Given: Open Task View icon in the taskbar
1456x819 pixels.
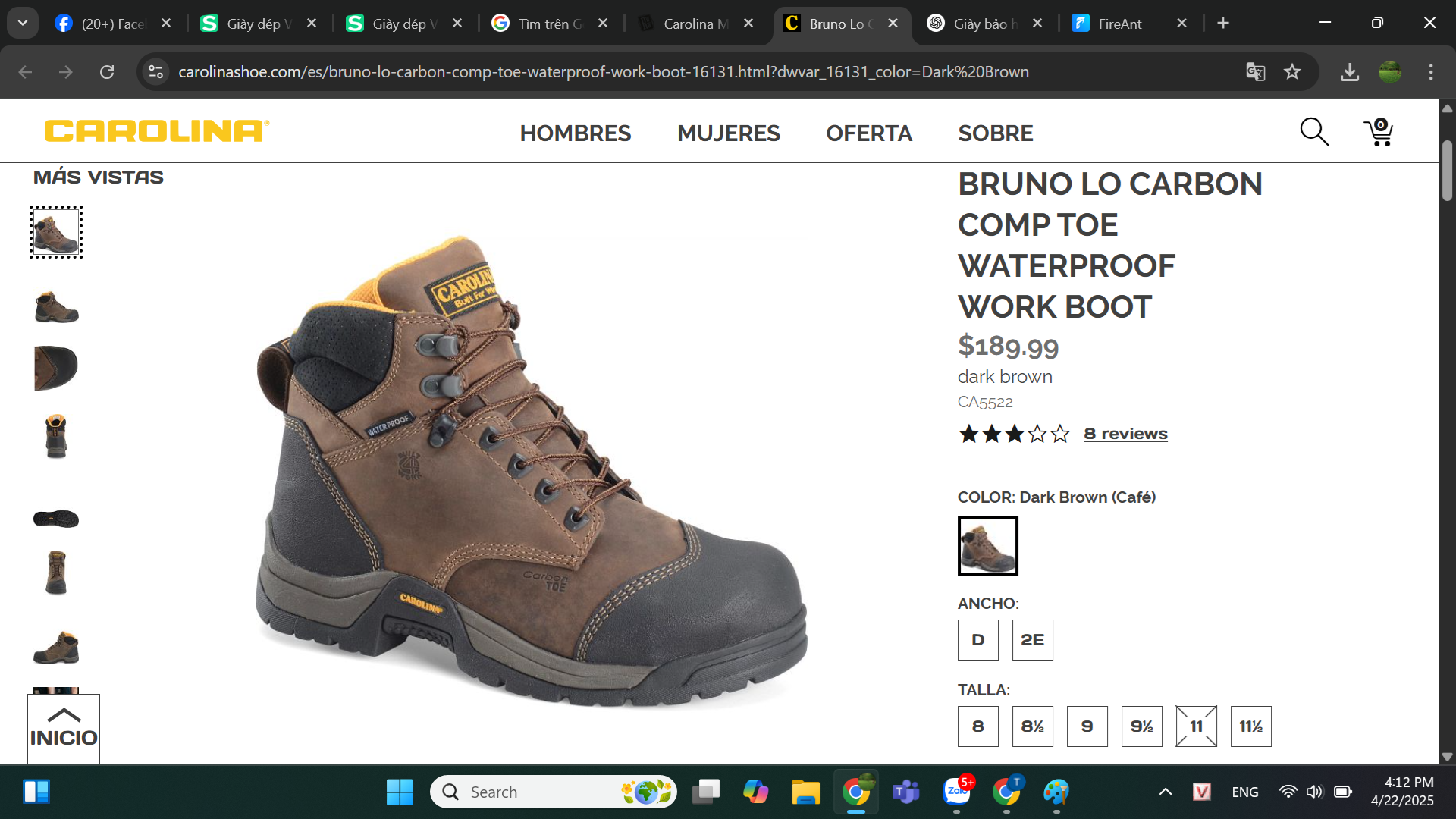Looking at the screenshot, I should [x=706, y=792].
